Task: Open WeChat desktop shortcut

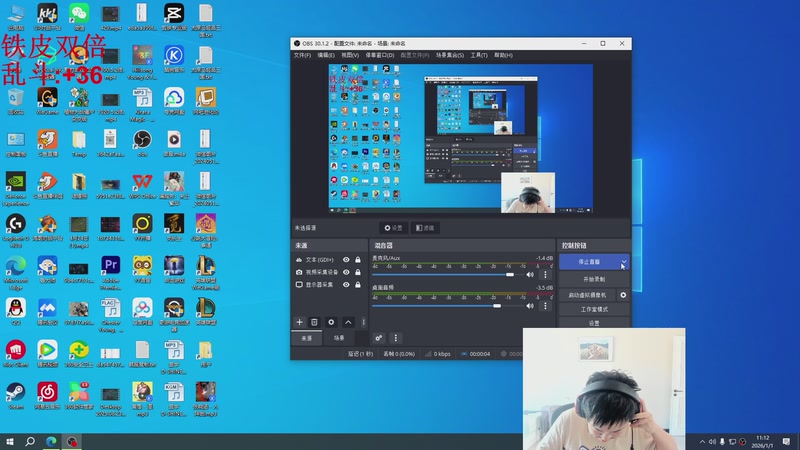Action: tap(79, 17)
